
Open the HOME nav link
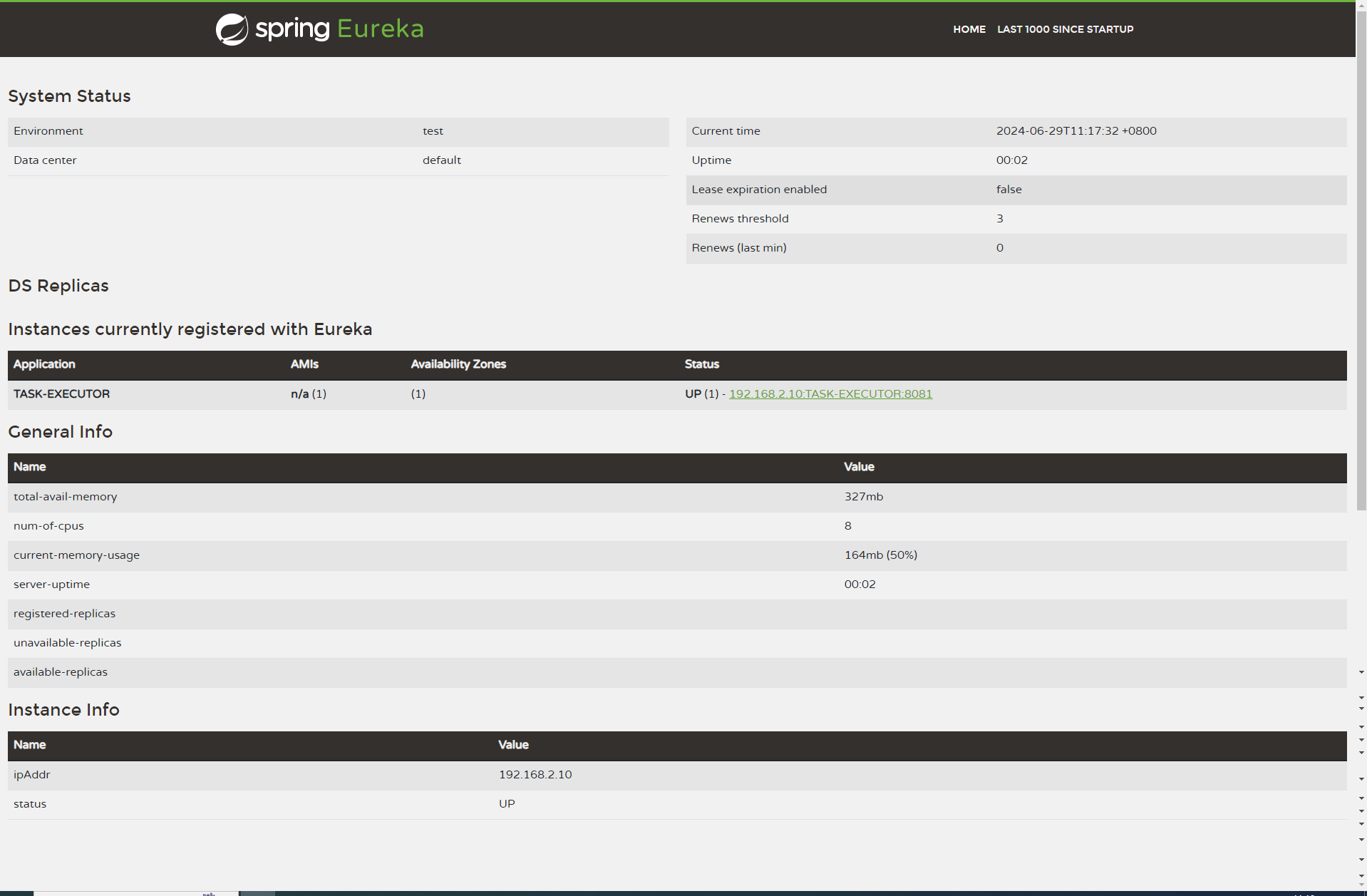click(969, 29)
